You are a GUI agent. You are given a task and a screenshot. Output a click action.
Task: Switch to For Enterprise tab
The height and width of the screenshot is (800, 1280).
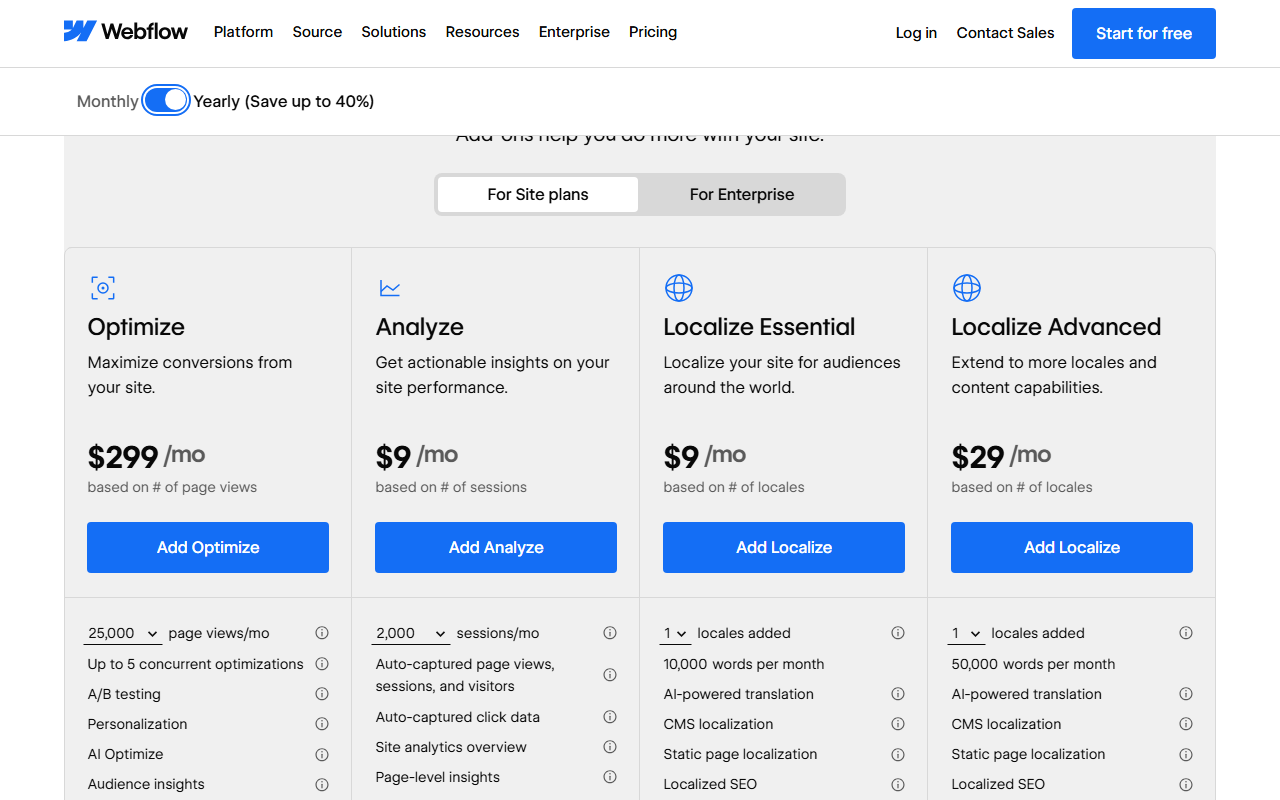coord(742,194)
